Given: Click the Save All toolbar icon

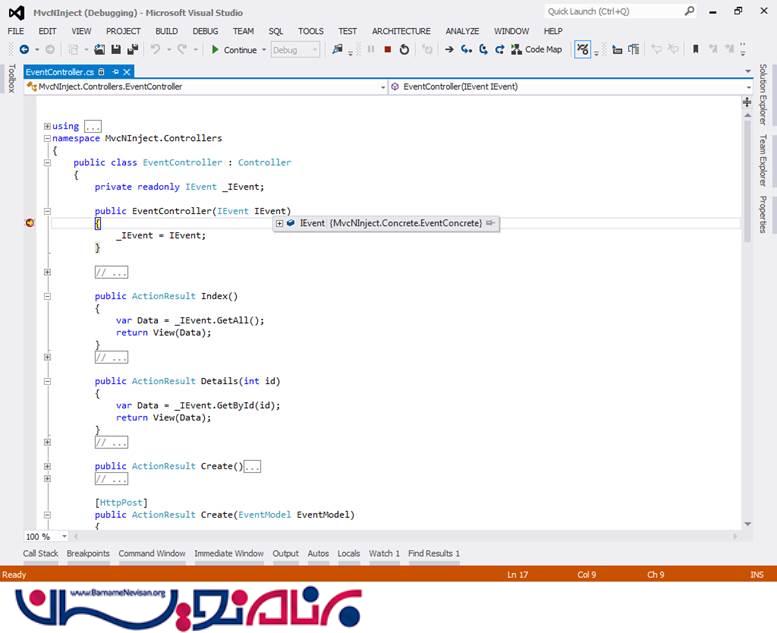Looking at the screenshot, I should [x=132, y=49].
